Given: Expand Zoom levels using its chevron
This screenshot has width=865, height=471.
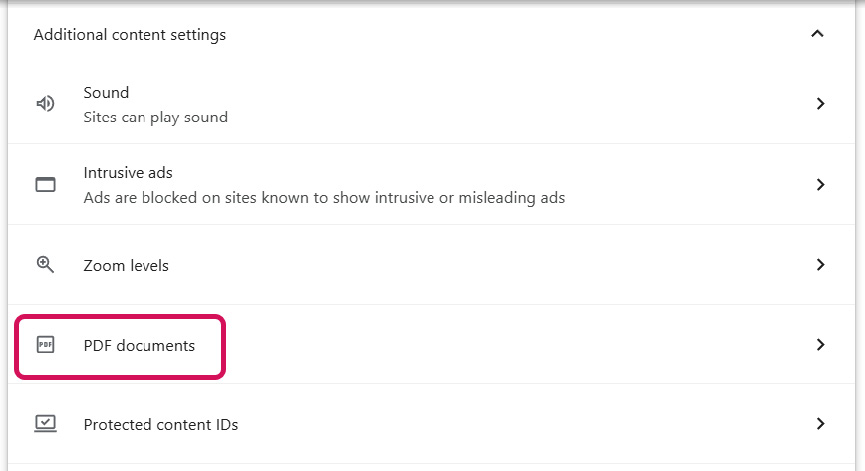Looking at the screenshot, I should [820, 265].
